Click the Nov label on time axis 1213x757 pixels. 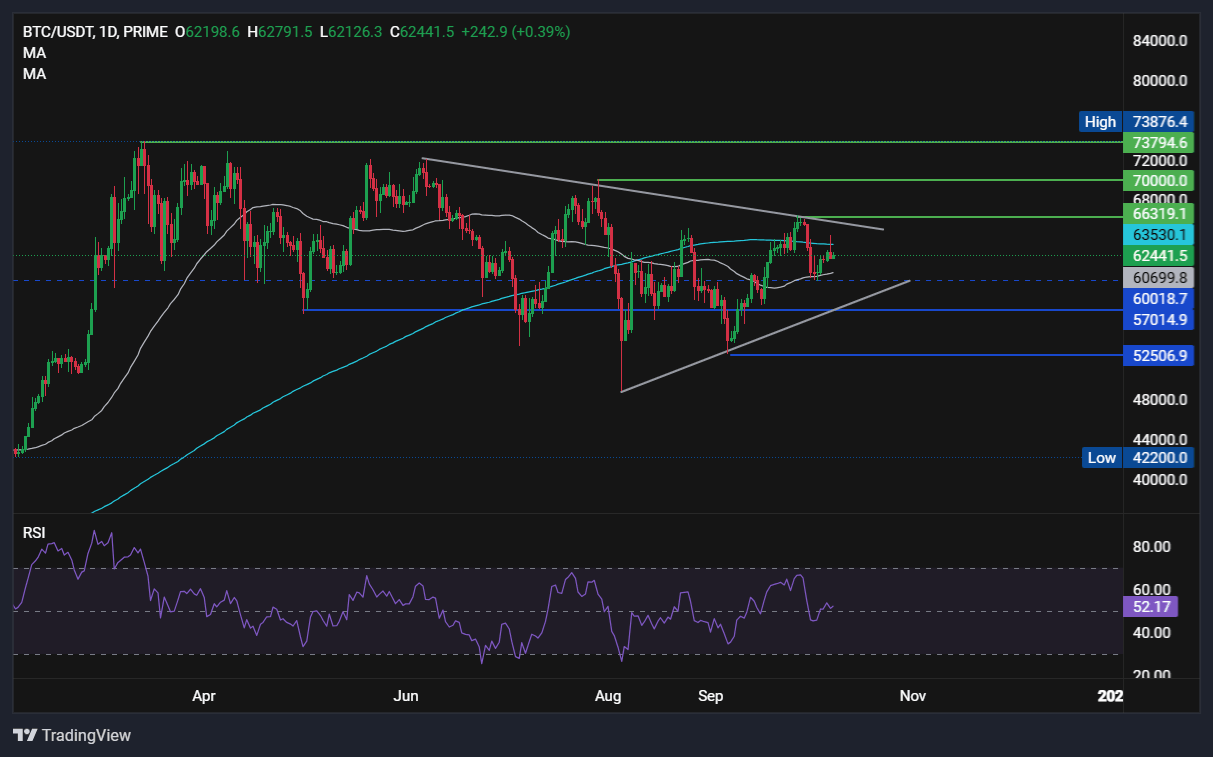[912, 695]
